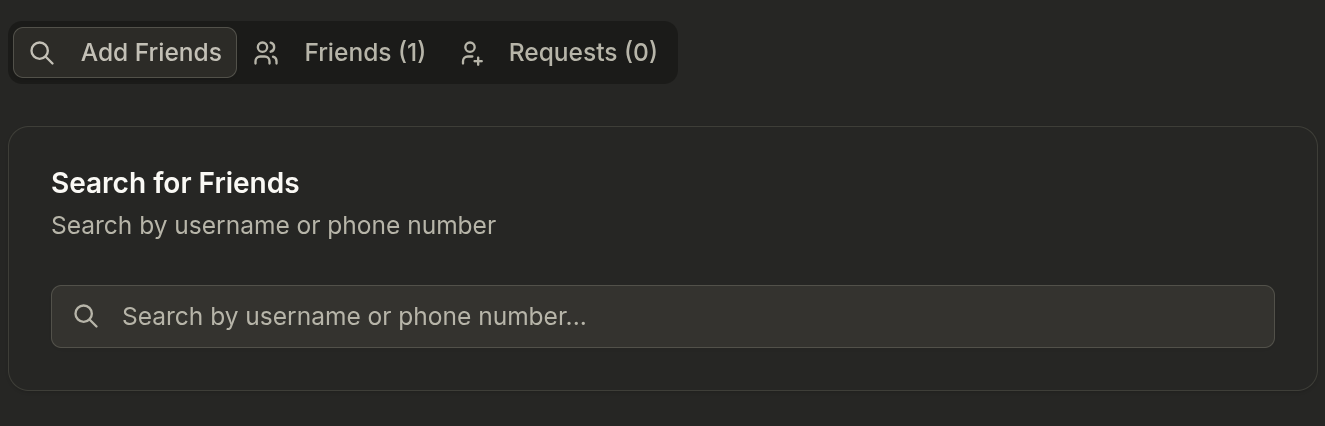Click the word "Friends" in the card heading

(x=249, y=183)
